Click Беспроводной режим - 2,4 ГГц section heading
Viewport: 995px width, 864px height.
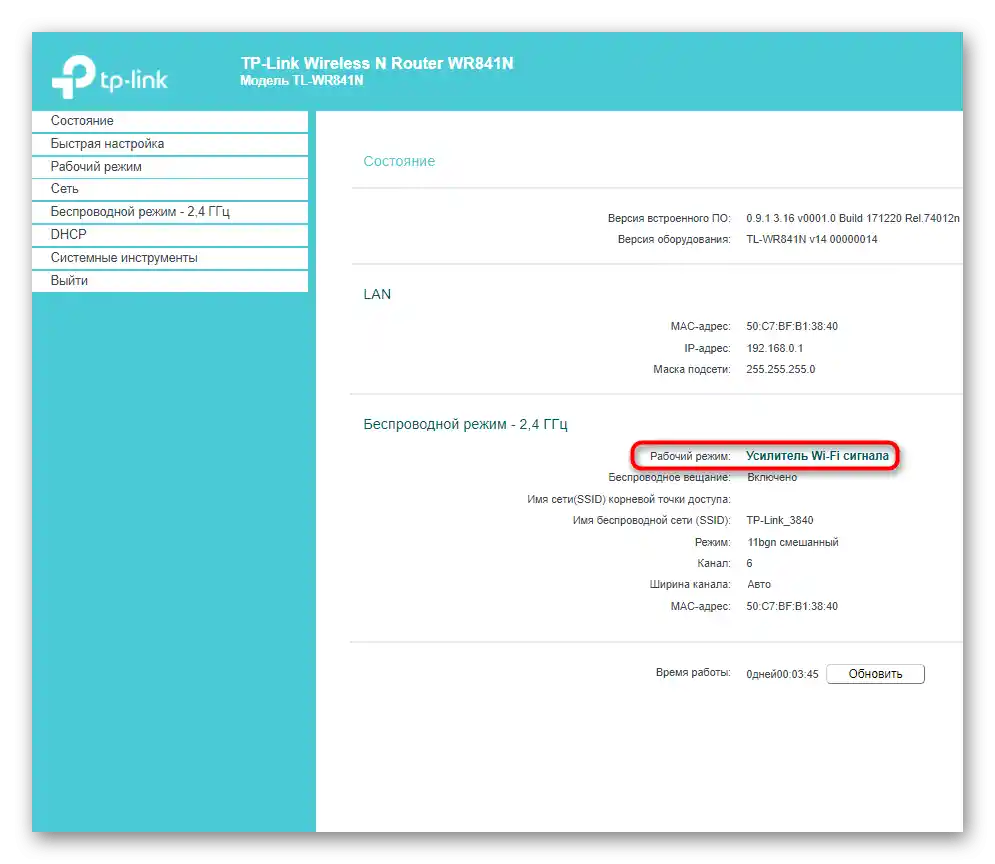pyautogui.click(x=465, y=424)
